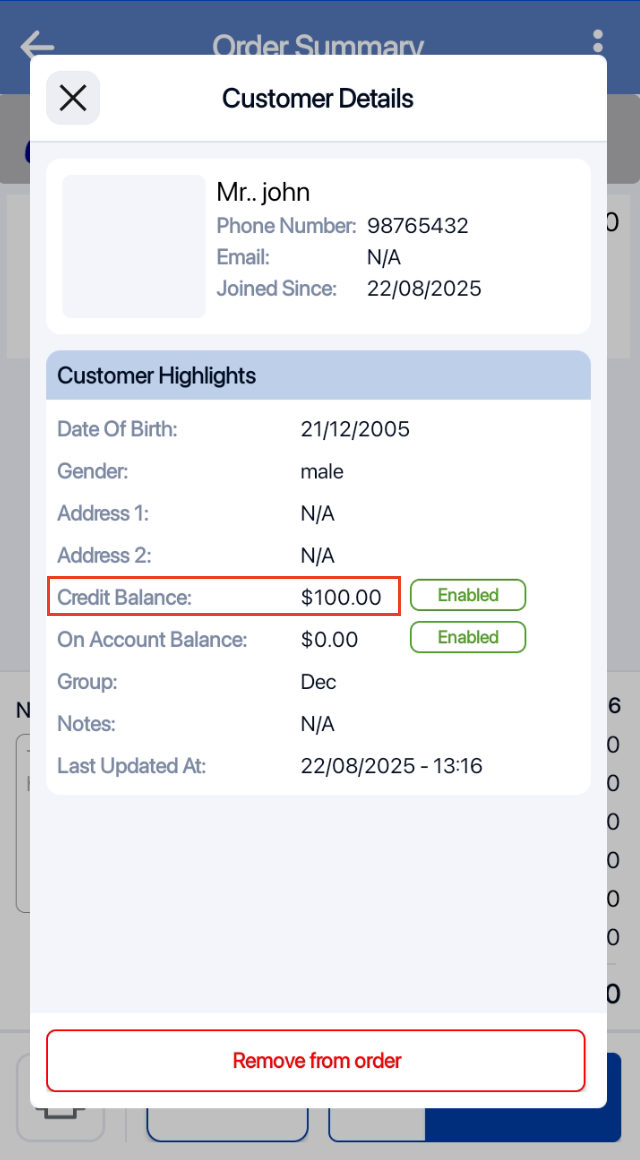The width and height of the screenshot is (640, 1160).
Task: Tap the Customer Details dialog title
Action: (318, 98)
